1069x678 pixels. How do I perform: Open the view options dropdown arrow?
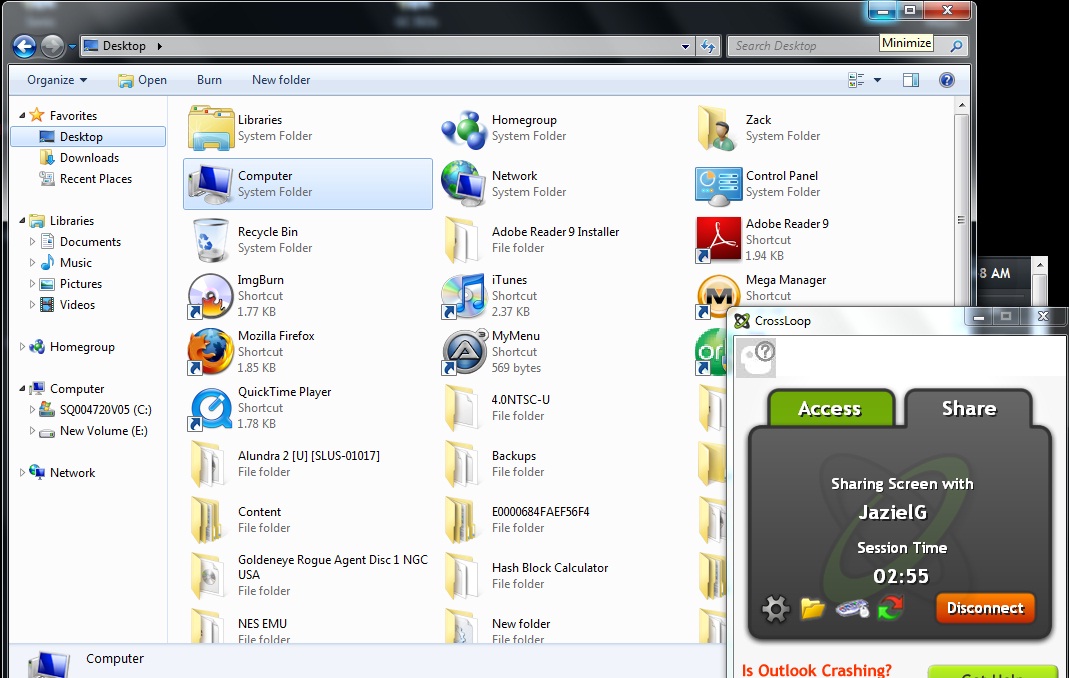(x=877, y=80)
